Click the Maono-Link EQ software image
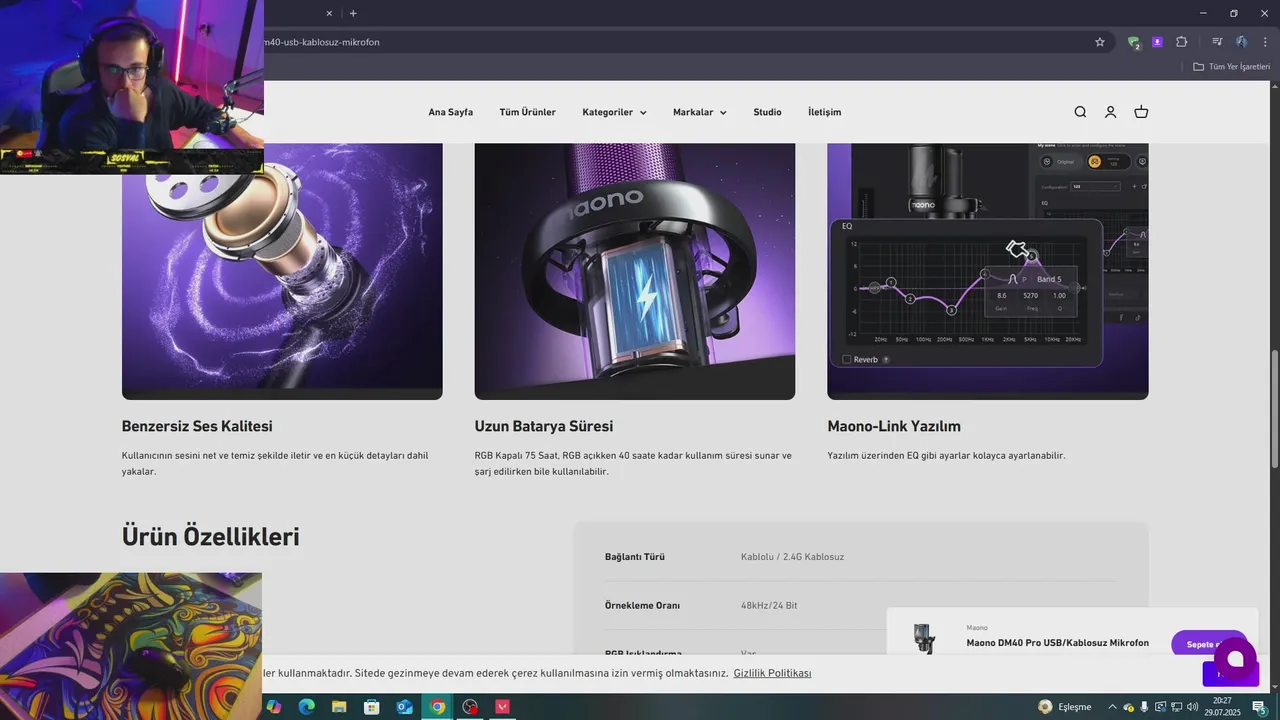This screenshot has width=1280, height=720. [x=988, y=271]
